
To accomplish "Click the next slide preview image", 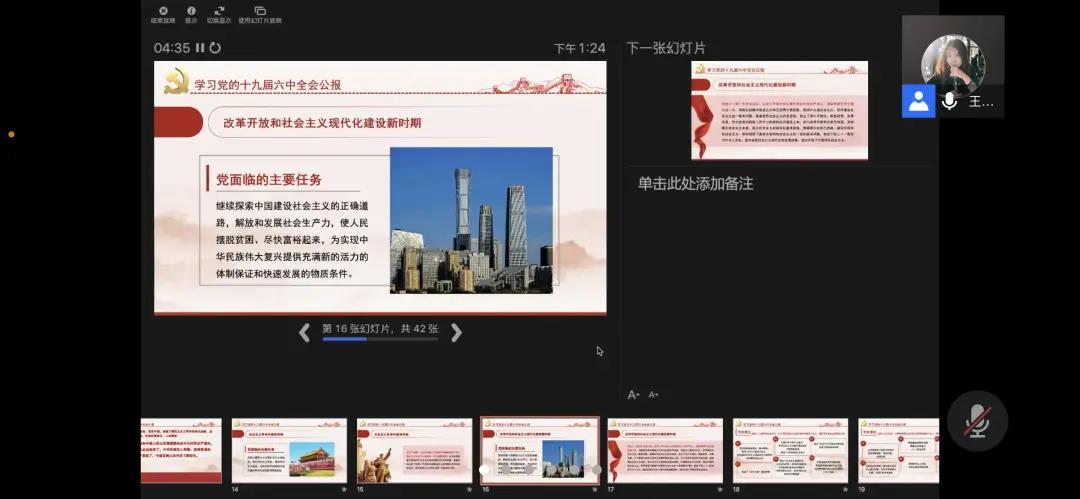I will [x=779, y=110].
